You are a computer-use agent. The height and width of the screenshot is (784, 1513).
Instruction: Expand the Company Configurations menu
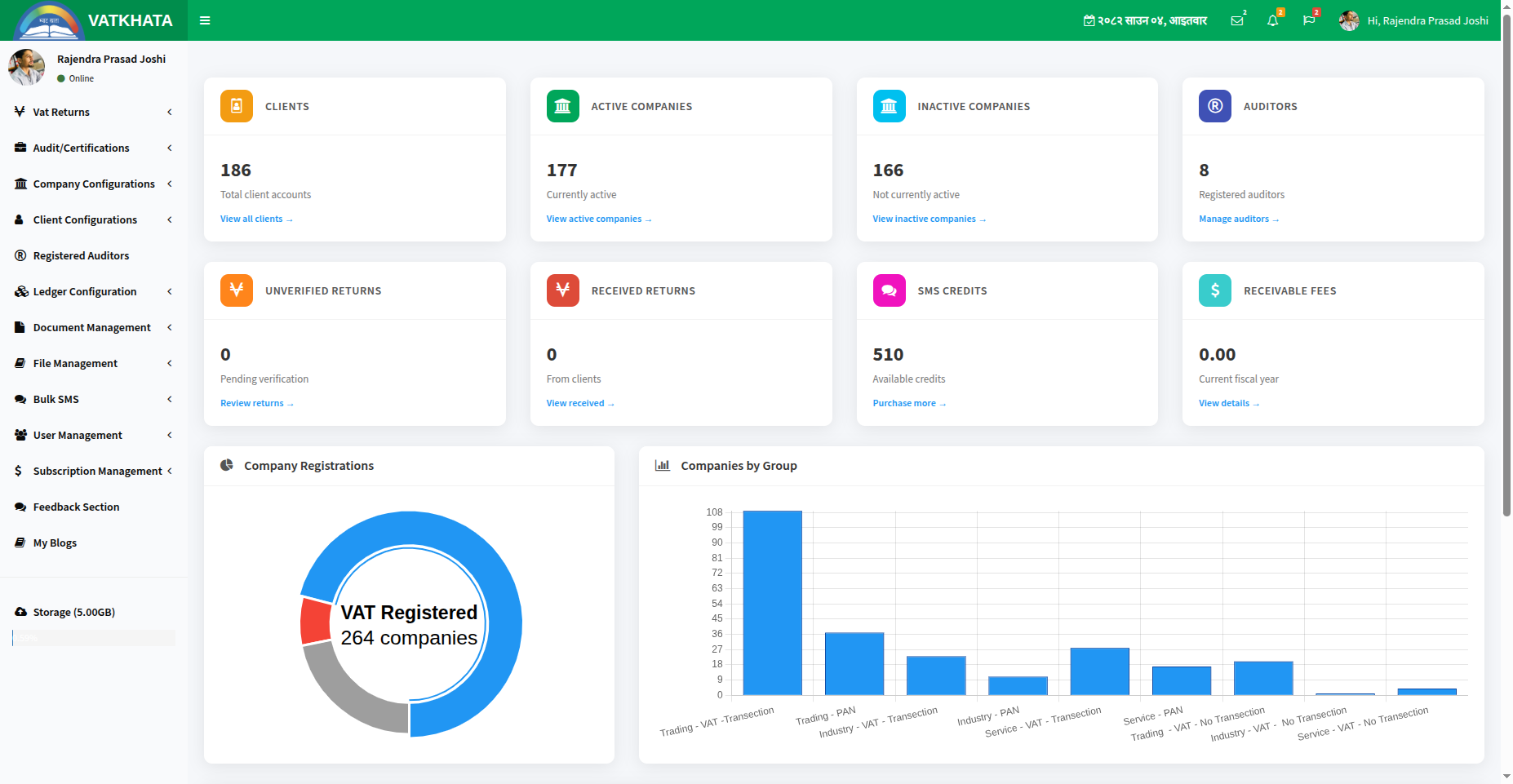tap(93, 184)
